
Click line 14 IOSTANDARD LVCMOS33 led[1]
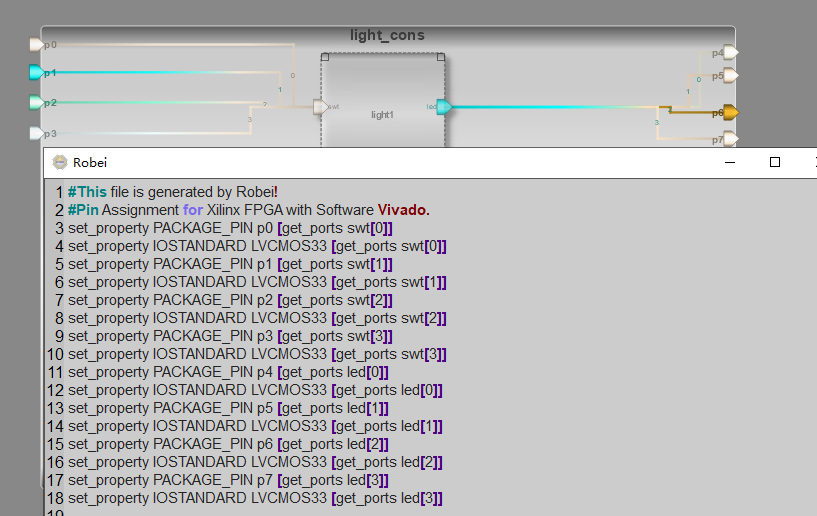tap(255, 426)
